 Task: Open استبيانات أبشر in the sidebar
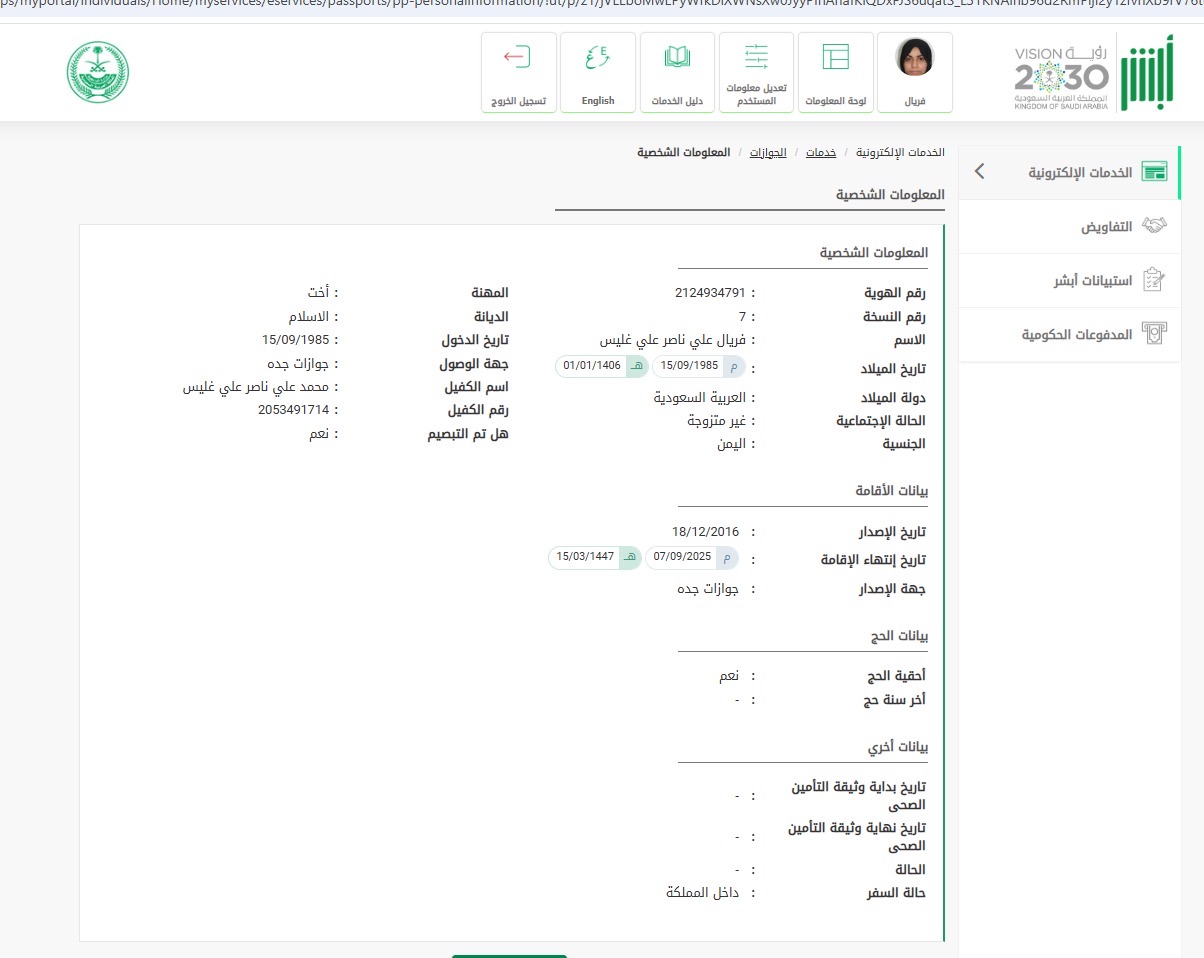1092,280
